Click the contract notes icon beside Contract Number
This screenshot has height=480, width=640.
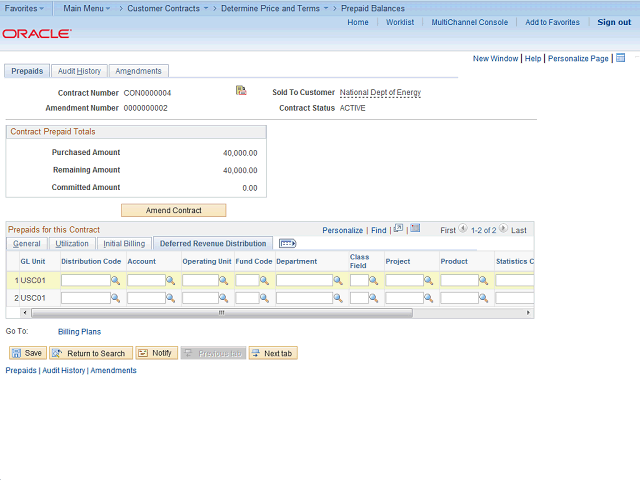click(x=241, y=91)
